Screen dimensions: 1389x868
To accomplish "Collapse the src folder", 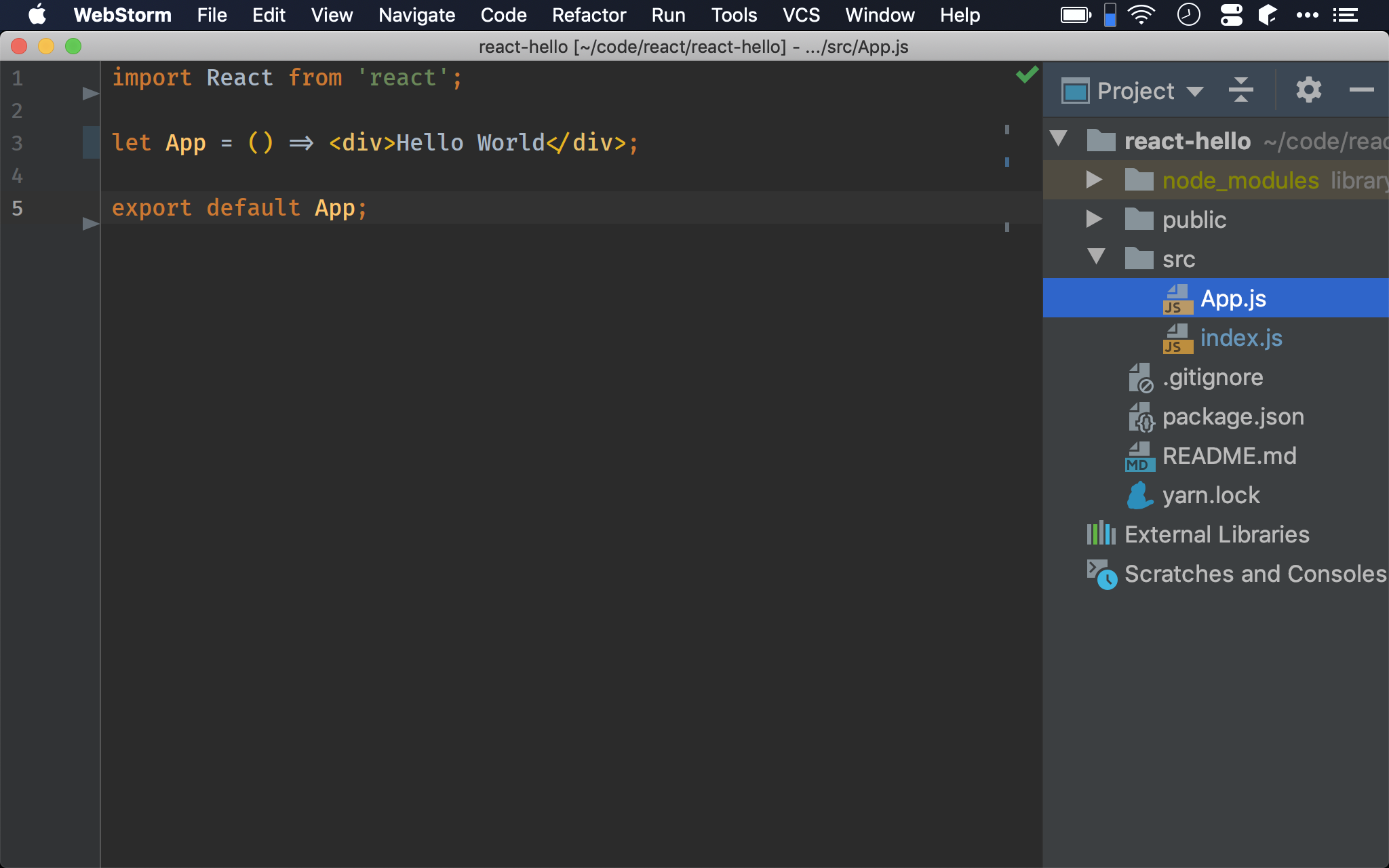I will (1098, 258).
